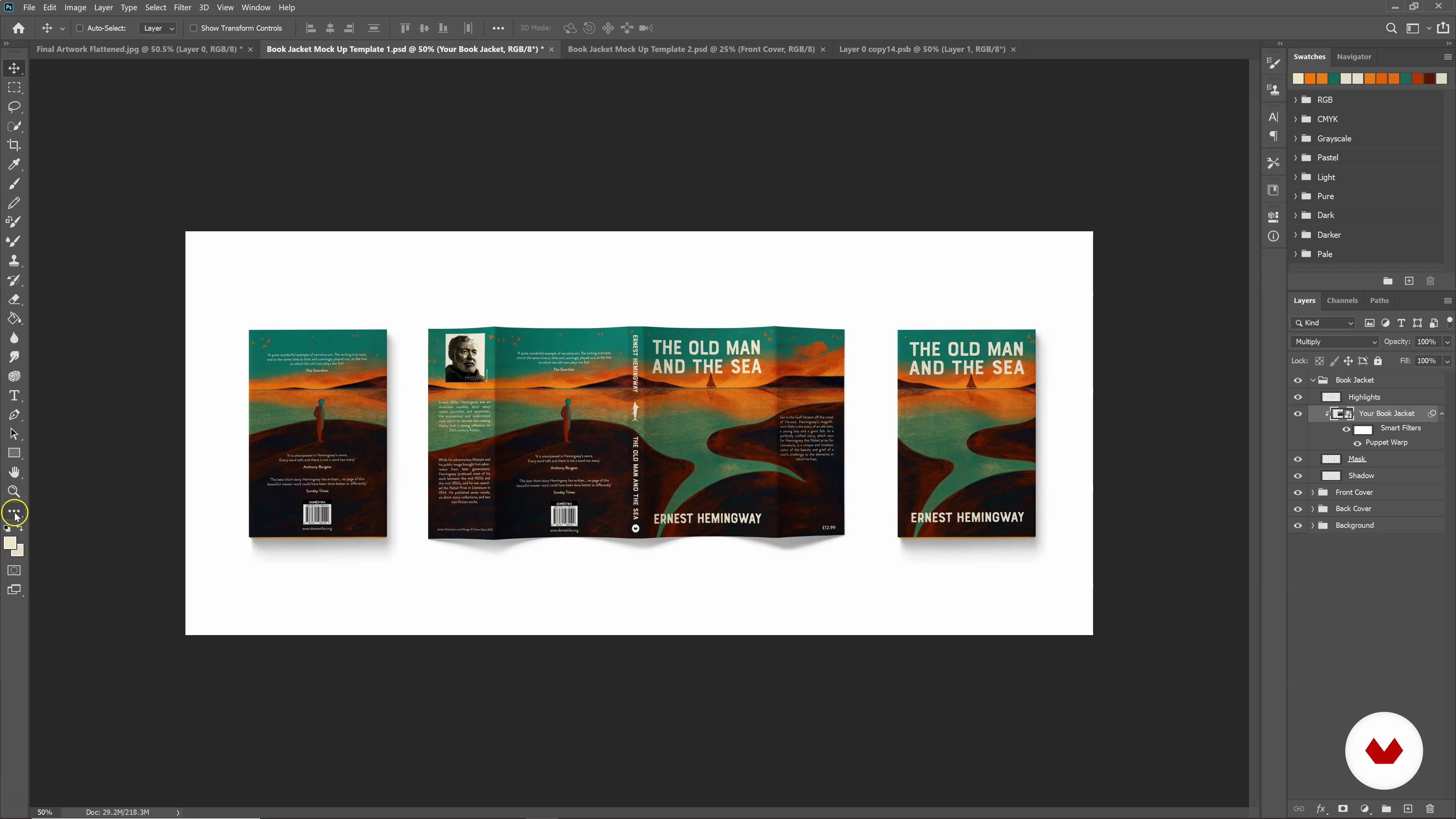Select the Clone Stamp tool

coord(14,260)
